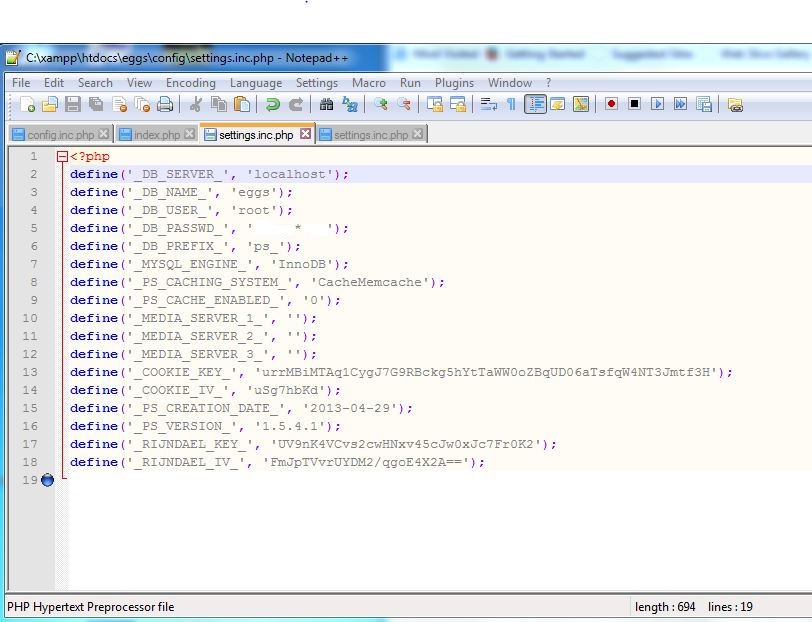Switch to the index.php tab
Viewport: 812px width, 622px height.
point(156,135)
